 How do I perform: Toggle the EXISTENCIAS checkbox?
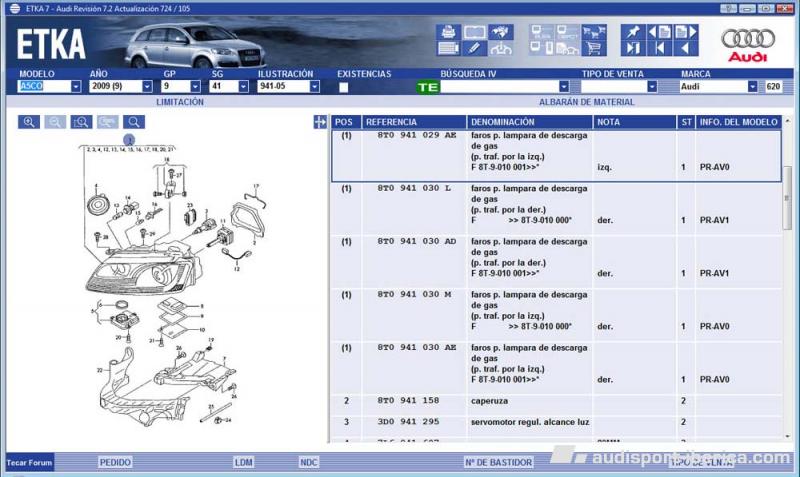343,87
